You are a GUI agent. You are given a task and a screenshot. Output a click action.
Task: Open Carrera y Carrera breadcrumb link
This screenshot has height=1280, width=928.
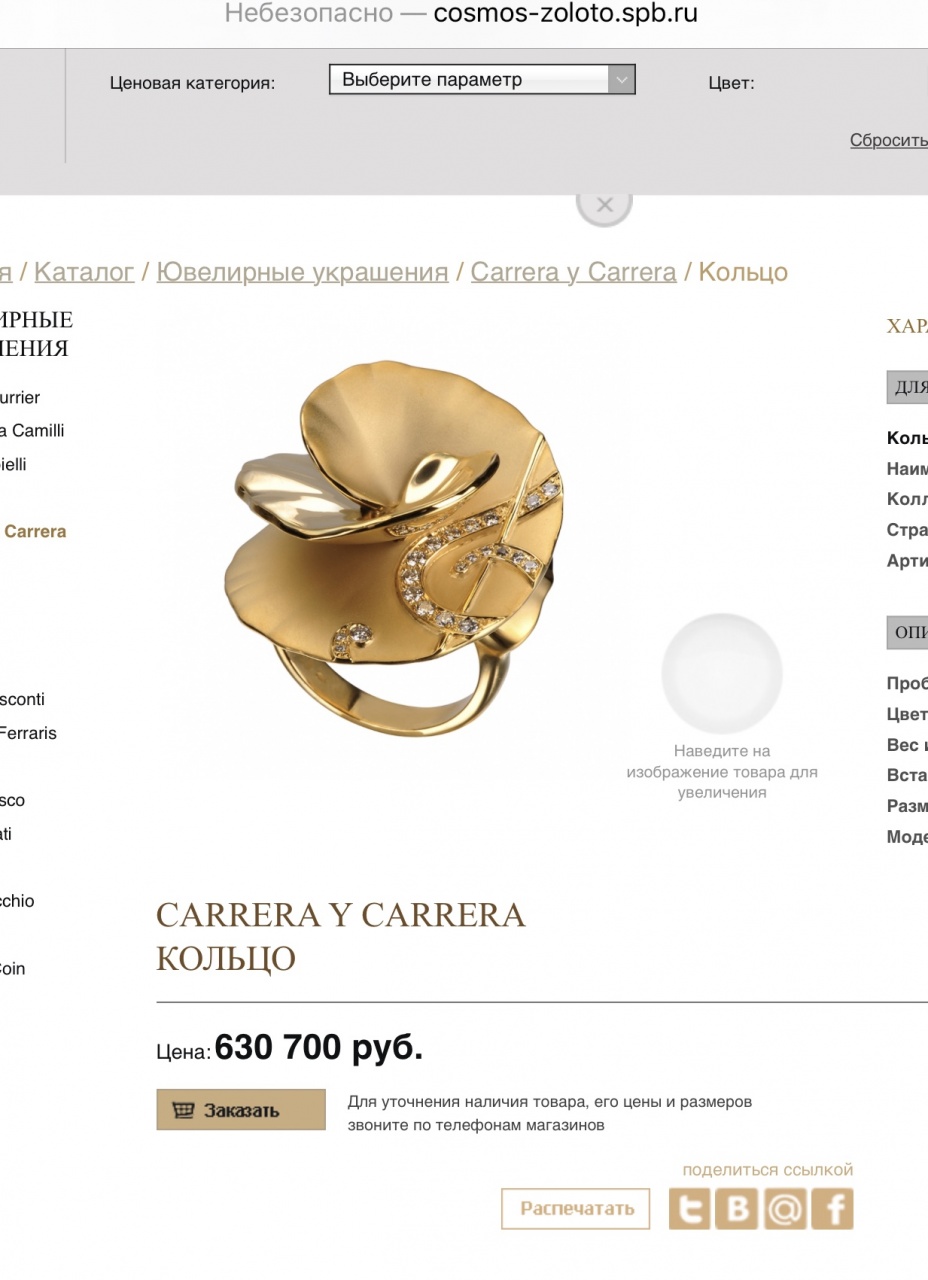coord(573,272)
